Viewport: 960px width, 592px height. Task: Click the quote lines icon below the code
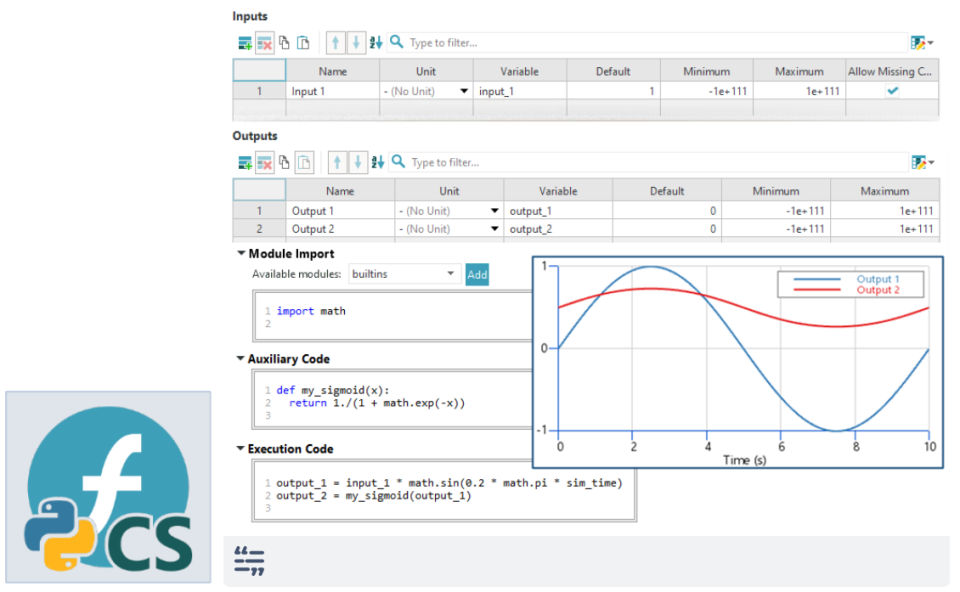click(x=249, y=562)
